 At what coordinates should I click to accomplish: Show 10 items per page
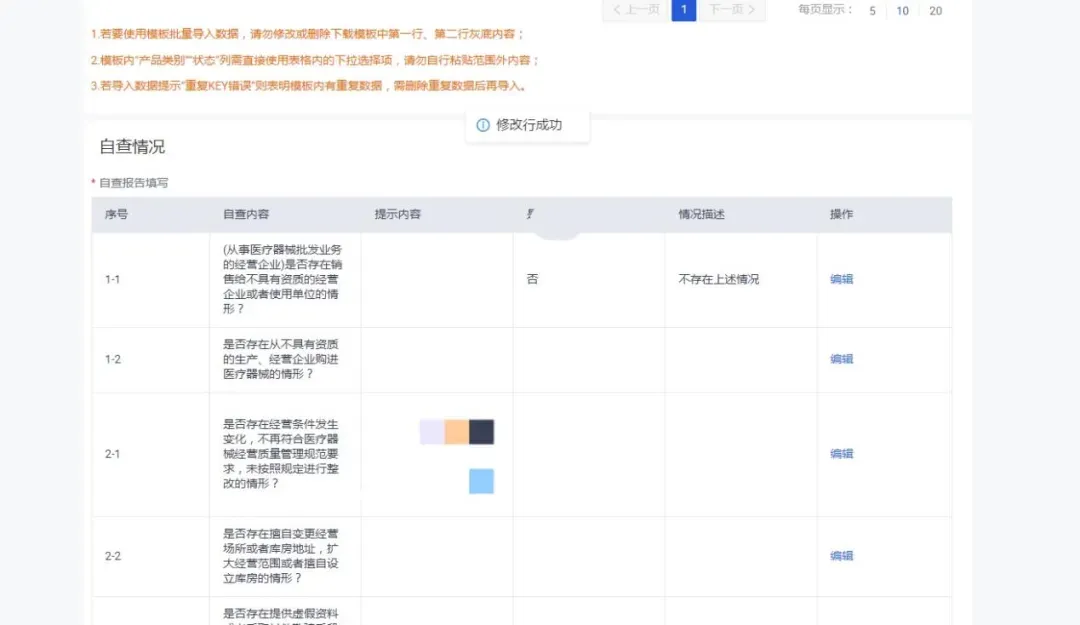(902, 11)
